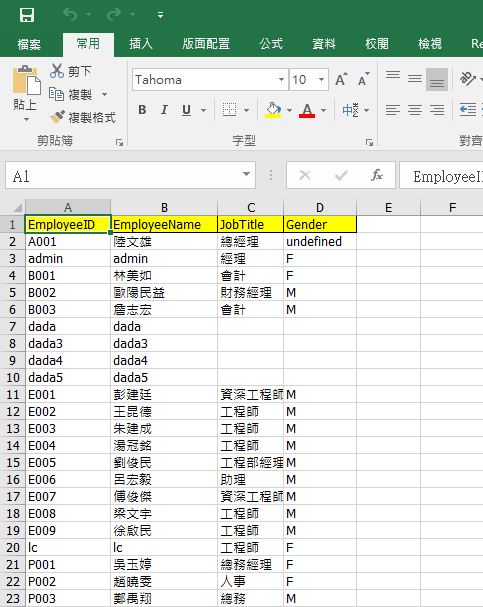The height and width of the screenshot is (607, 483).
Task: Open underline style dropdown arrow
Action: [x=203, y=111]
